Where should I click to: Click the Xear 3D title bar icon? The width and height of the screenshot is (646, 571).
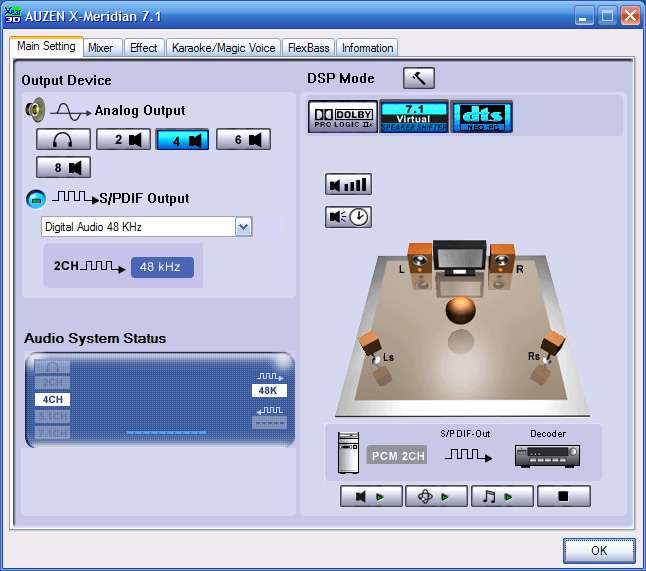(12, 15)
